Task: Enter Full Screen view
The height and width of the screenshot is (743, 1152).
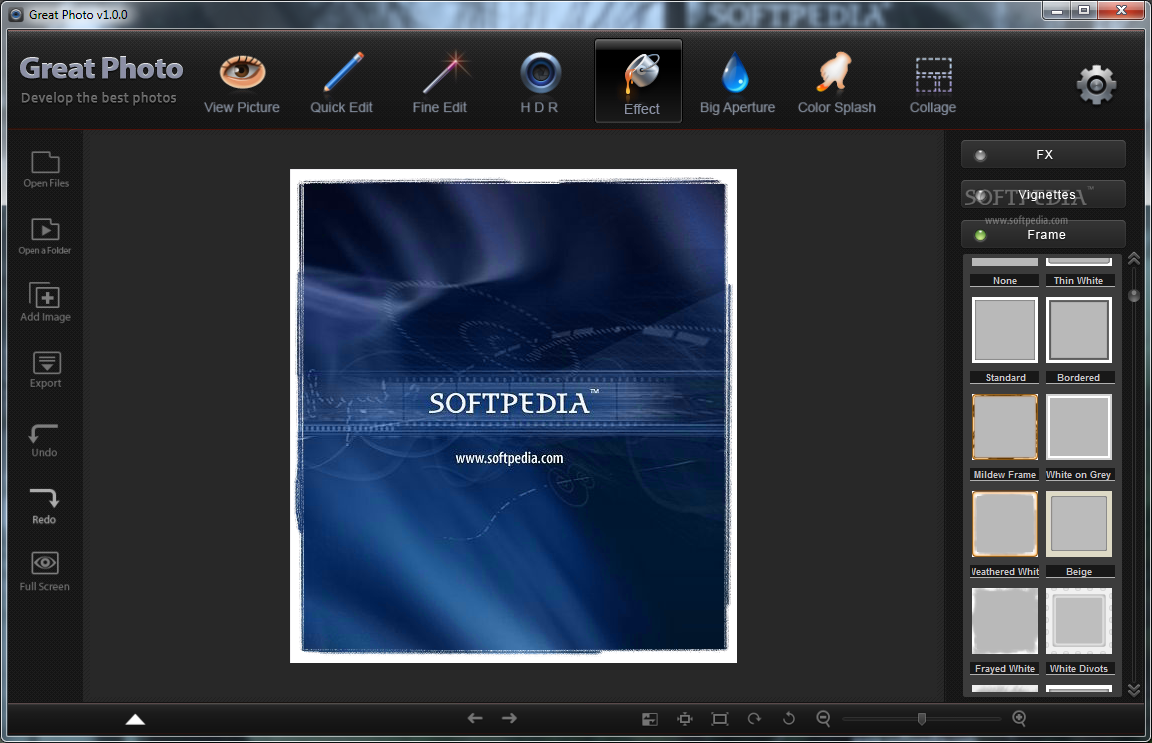Action: (45, 572)
